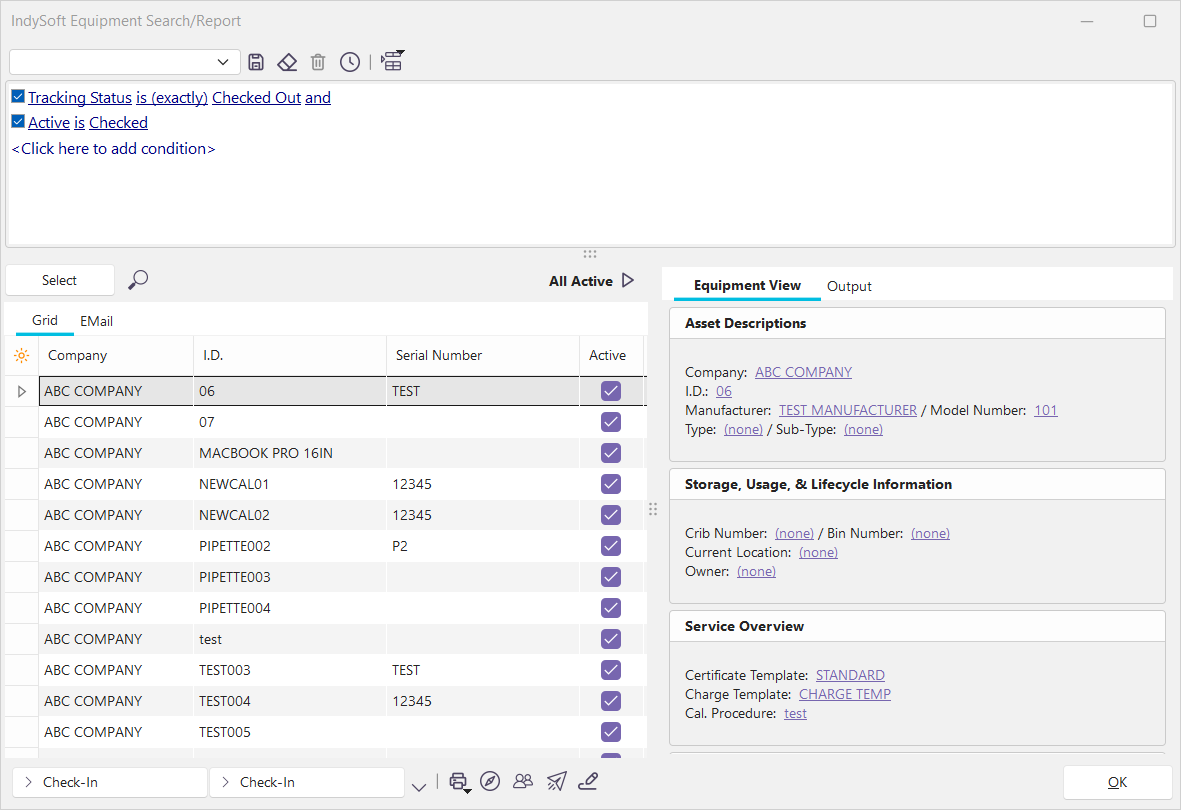Click the pen edit icon in bottom toolbar
This screenshot has width=1181, height=810.
click(588, 782)
